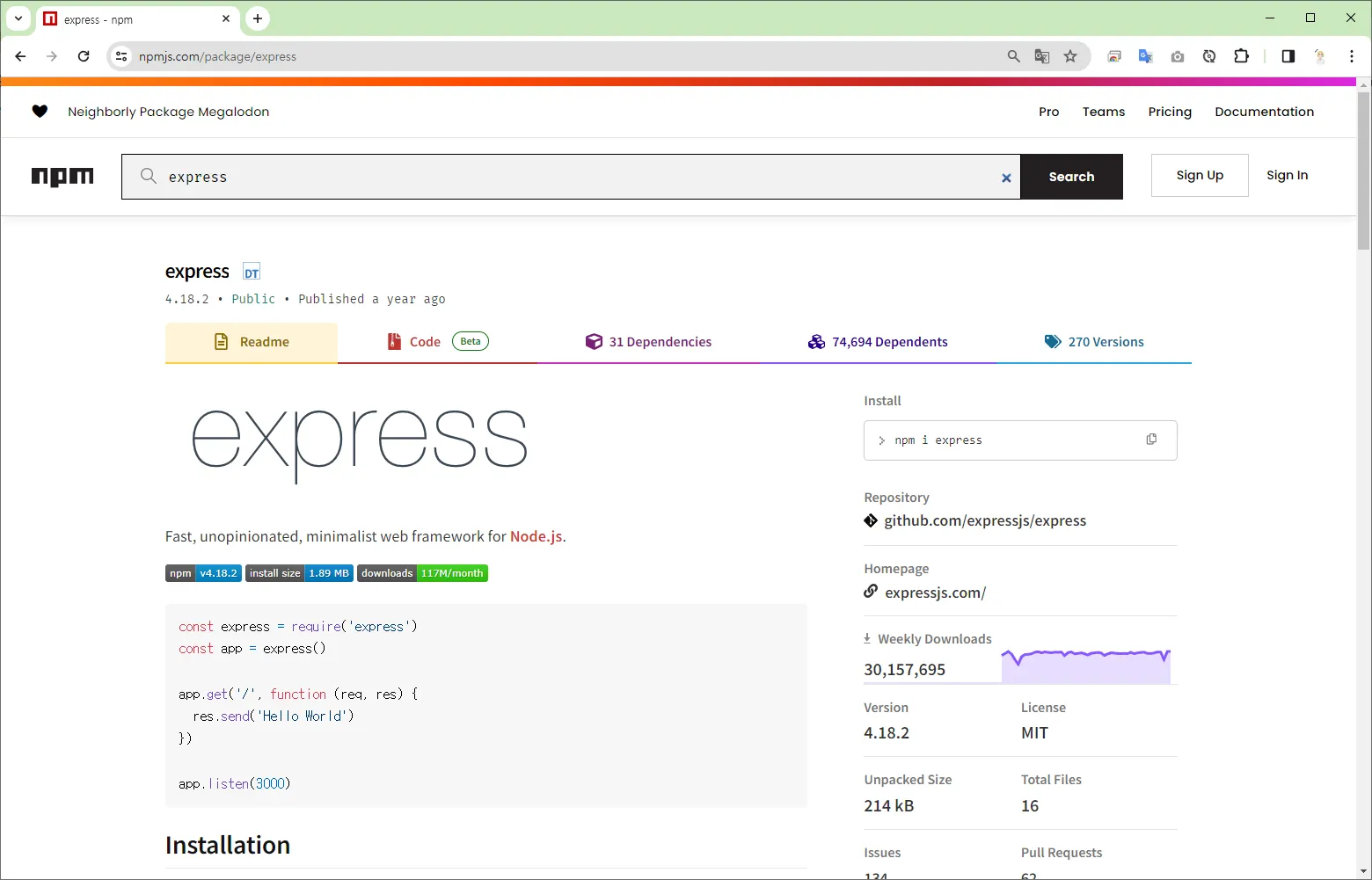Open the Teams link
This screenshot has height=880, width=1372.
pyautogui.click(x=1104, y=112)
